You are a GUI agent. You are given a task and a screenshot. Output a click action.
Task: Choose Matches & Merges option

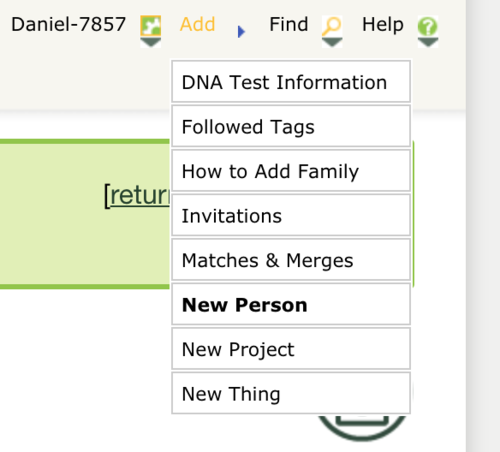(x=291, y=260)
